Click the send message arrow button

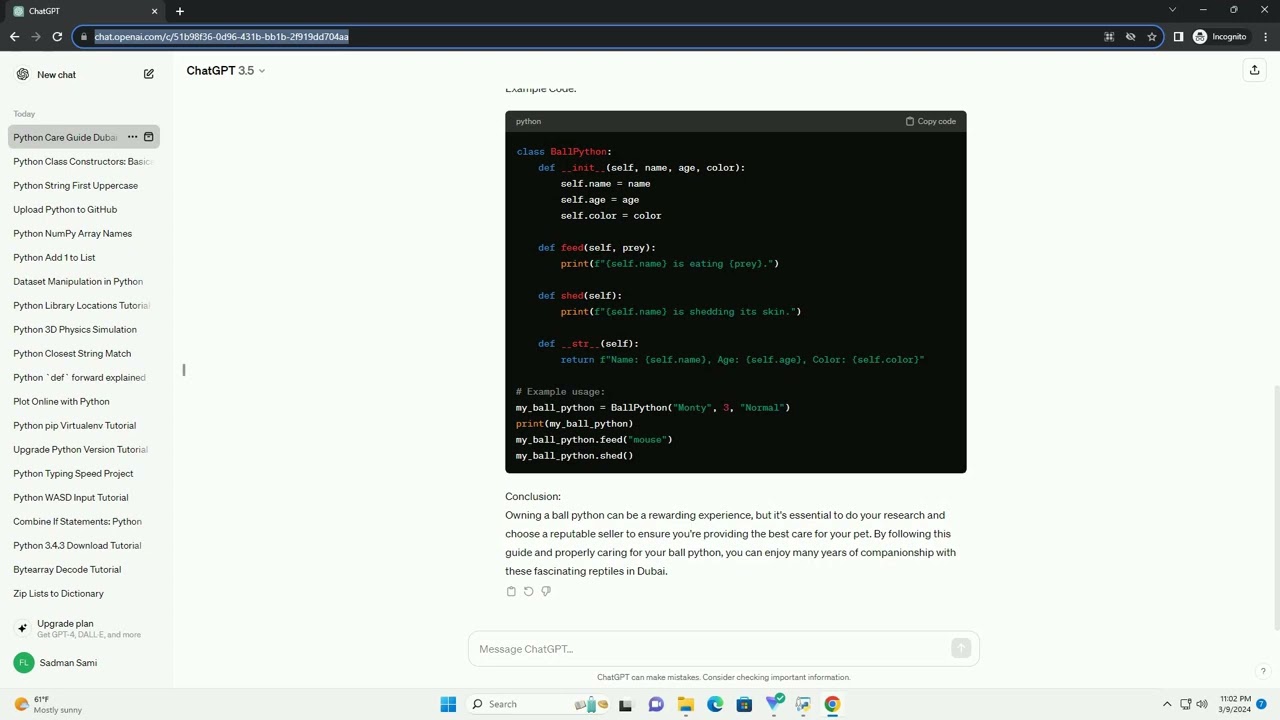point(961,649)
